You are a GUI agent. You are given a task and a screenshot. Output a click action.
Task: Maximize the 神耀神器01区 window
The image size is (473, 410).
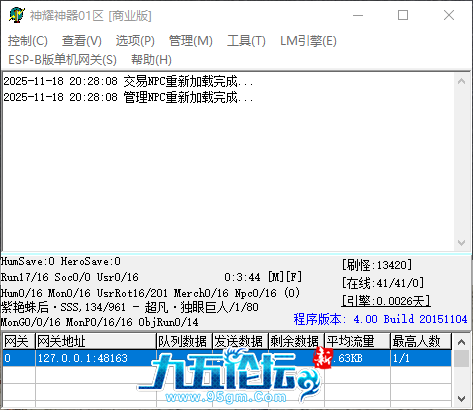pyautogui.click(x=403, y=15)
